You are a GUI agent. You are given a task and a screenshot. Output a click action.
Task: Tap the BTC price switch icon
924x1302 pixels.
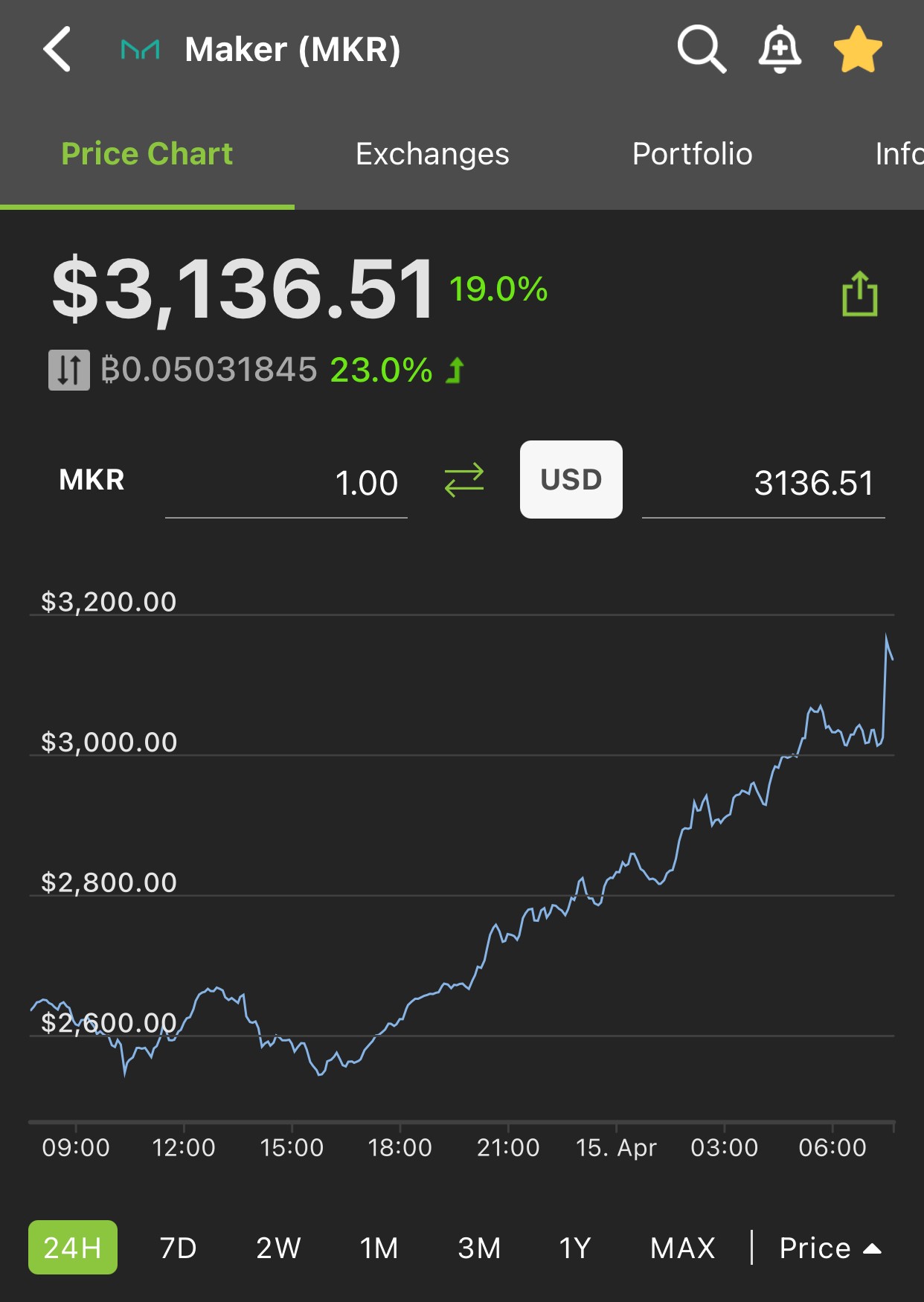(69, 370)
